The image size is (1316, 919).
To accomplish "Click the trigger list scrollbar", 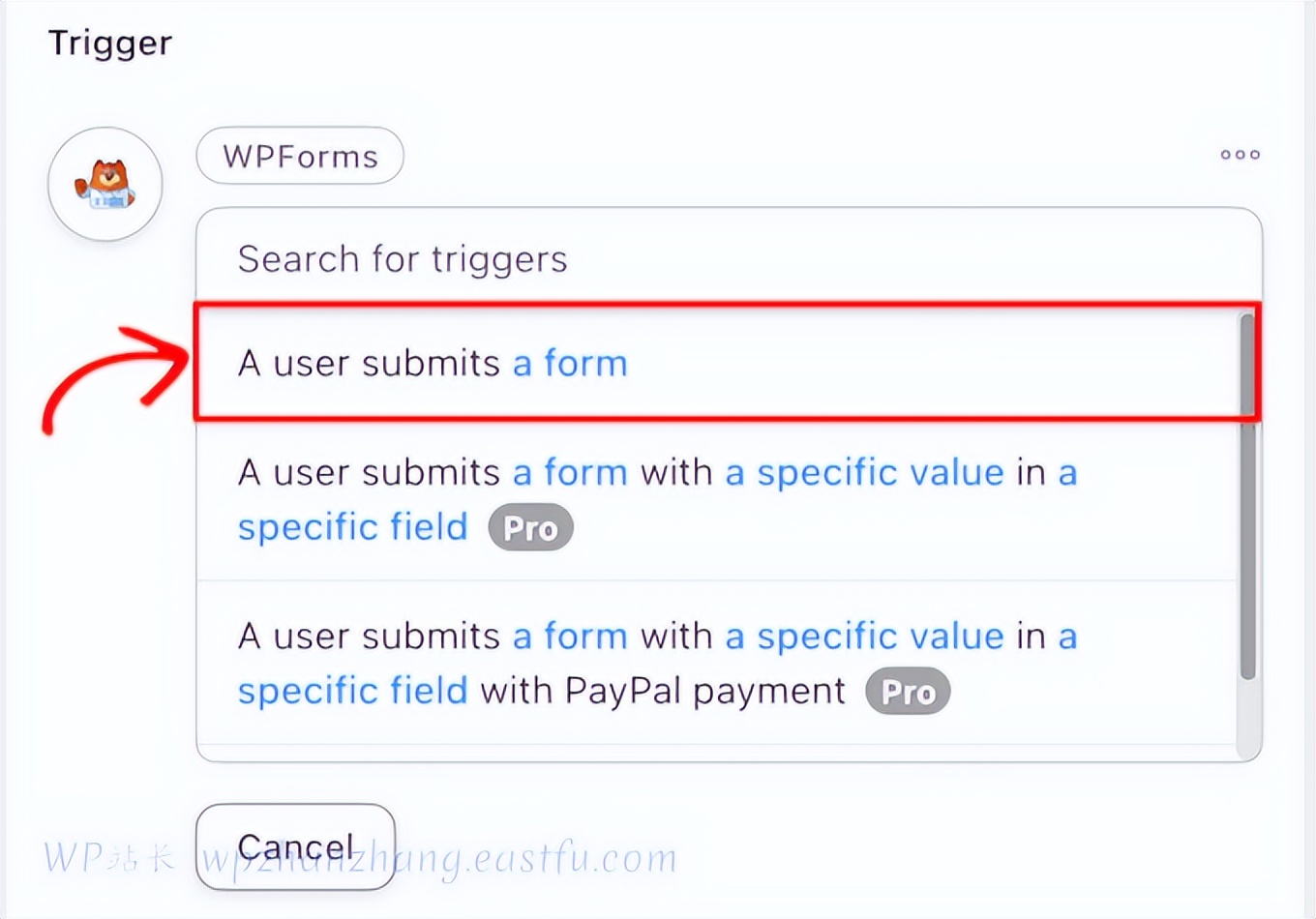I will [1248, 495].
